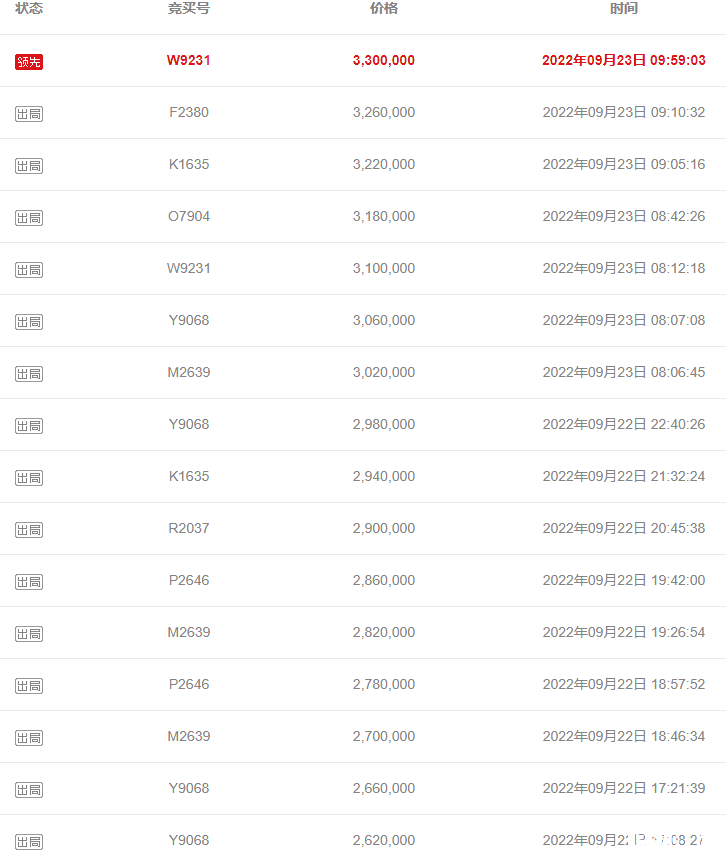Click the timestamp 2022年09月22日 22:40:26

(624, 424)
